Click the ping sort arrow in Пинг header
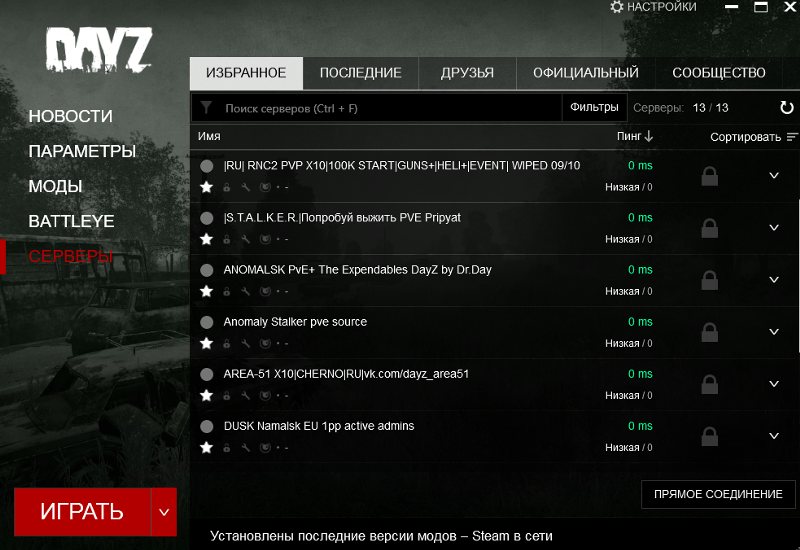This screenshot has height=550, width=800. (x=649, y=136)
